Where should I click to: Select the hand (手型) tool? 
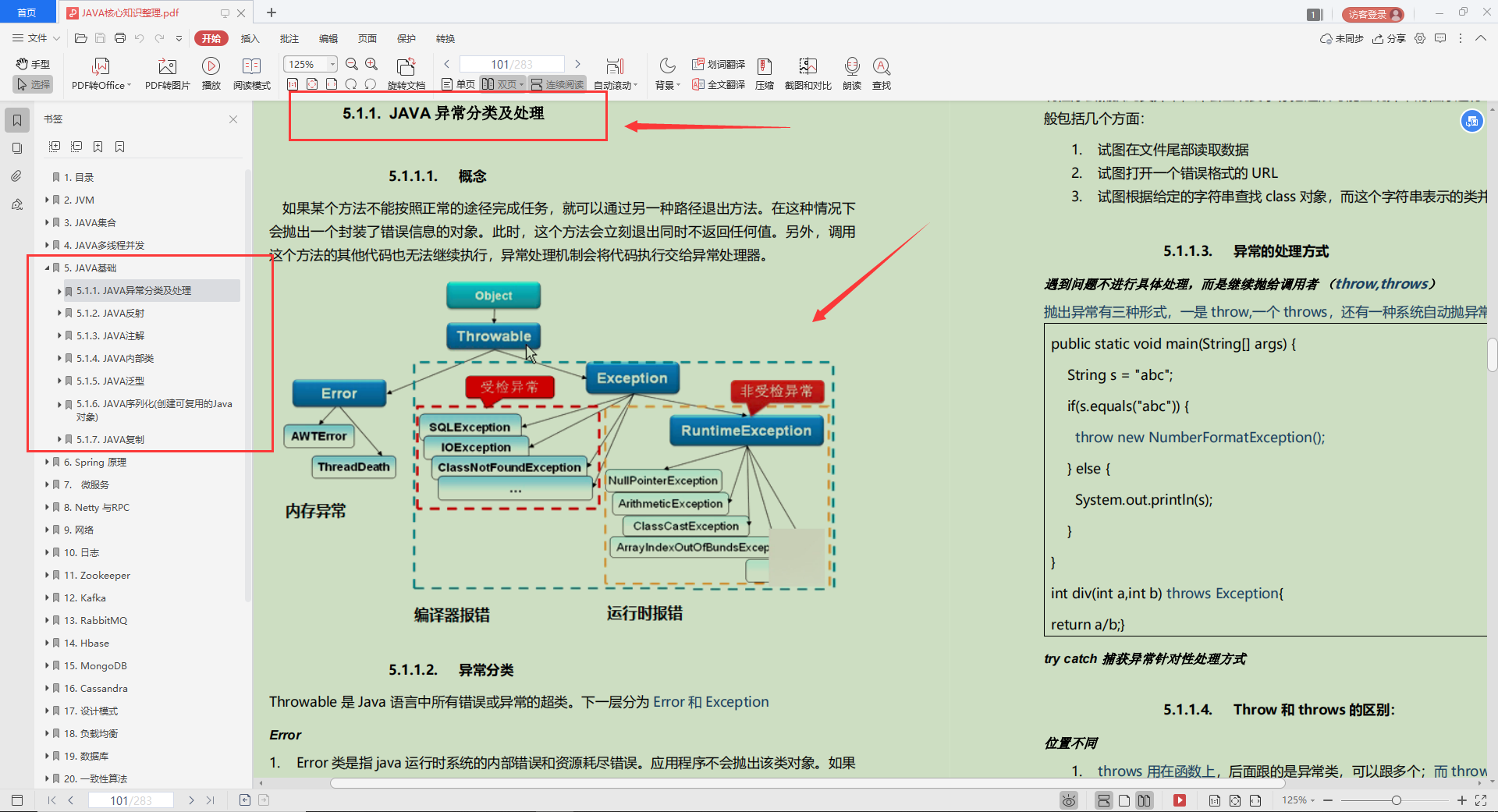(32, 64)
